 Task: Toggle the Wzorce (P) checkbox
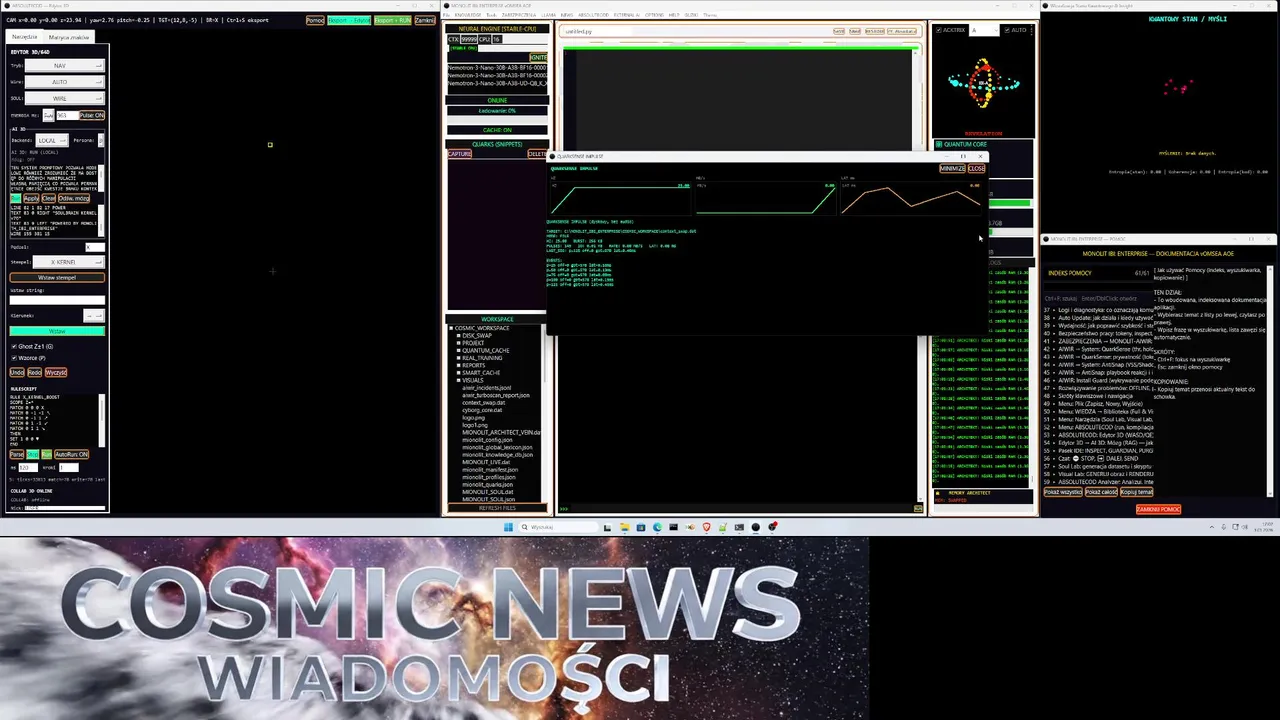[x=15, y=357]
